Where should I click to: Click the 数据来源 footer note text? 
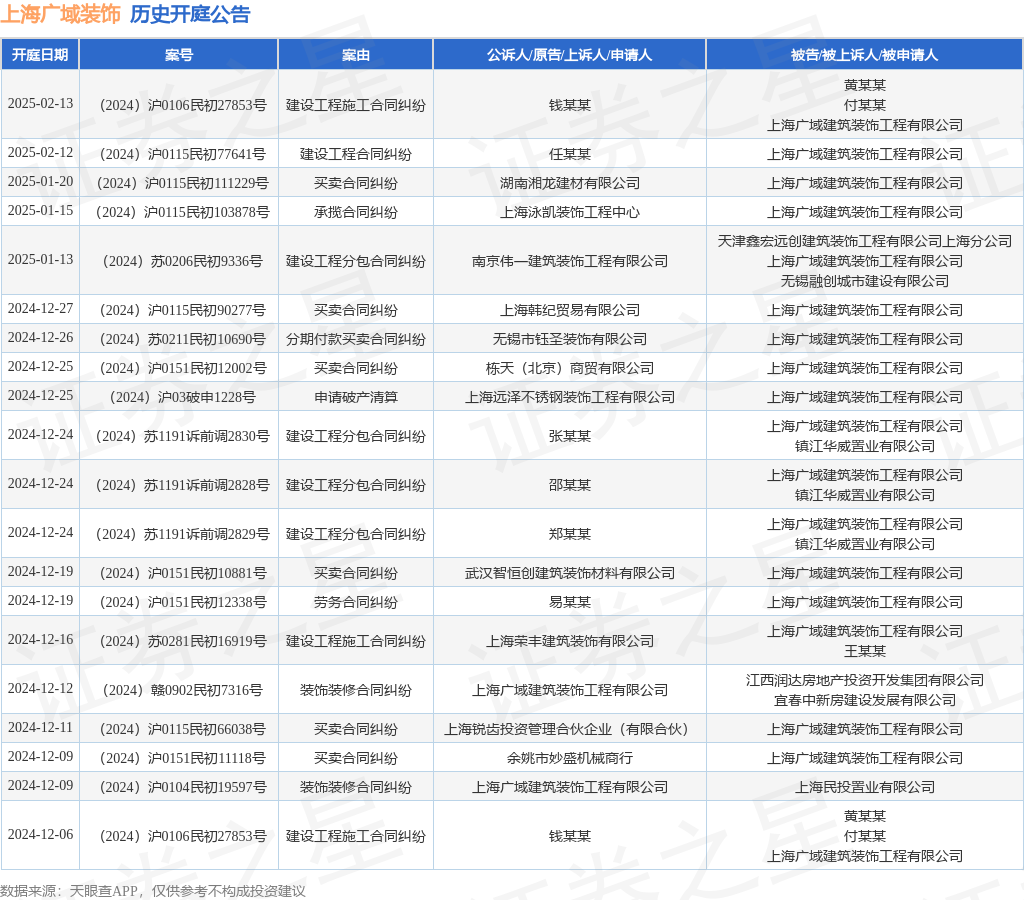(x=153, y=891)
